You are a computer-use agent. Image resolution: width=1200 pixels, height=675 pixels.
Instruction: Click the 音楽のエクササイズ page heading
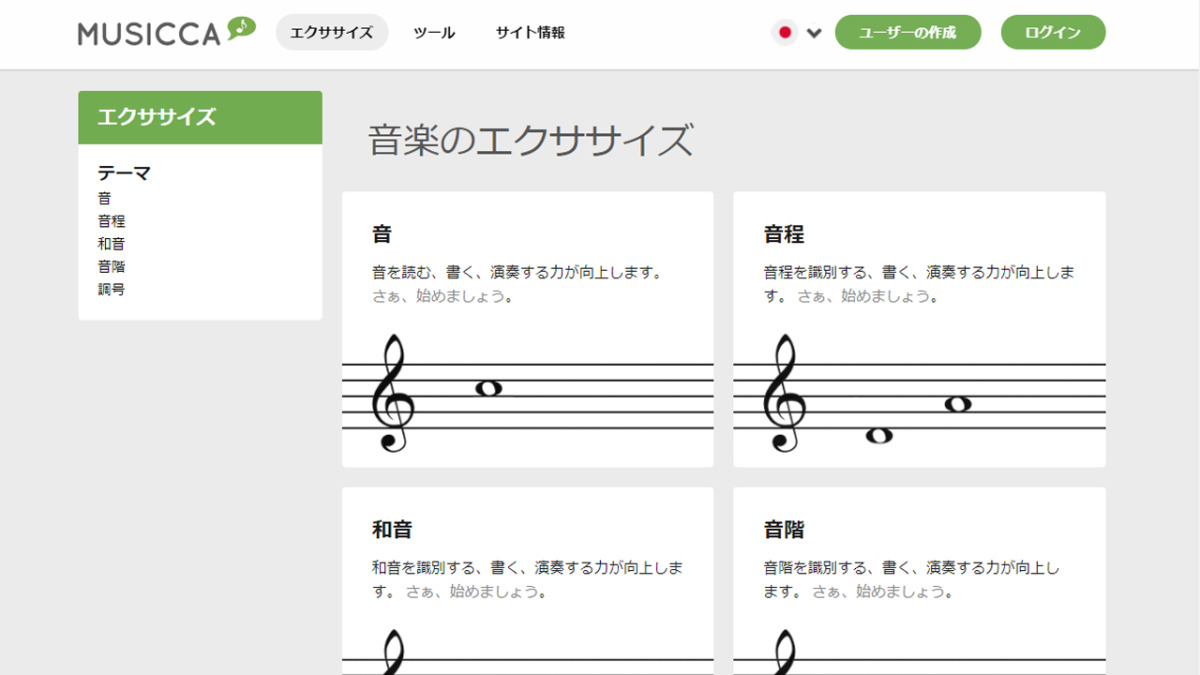530,140
